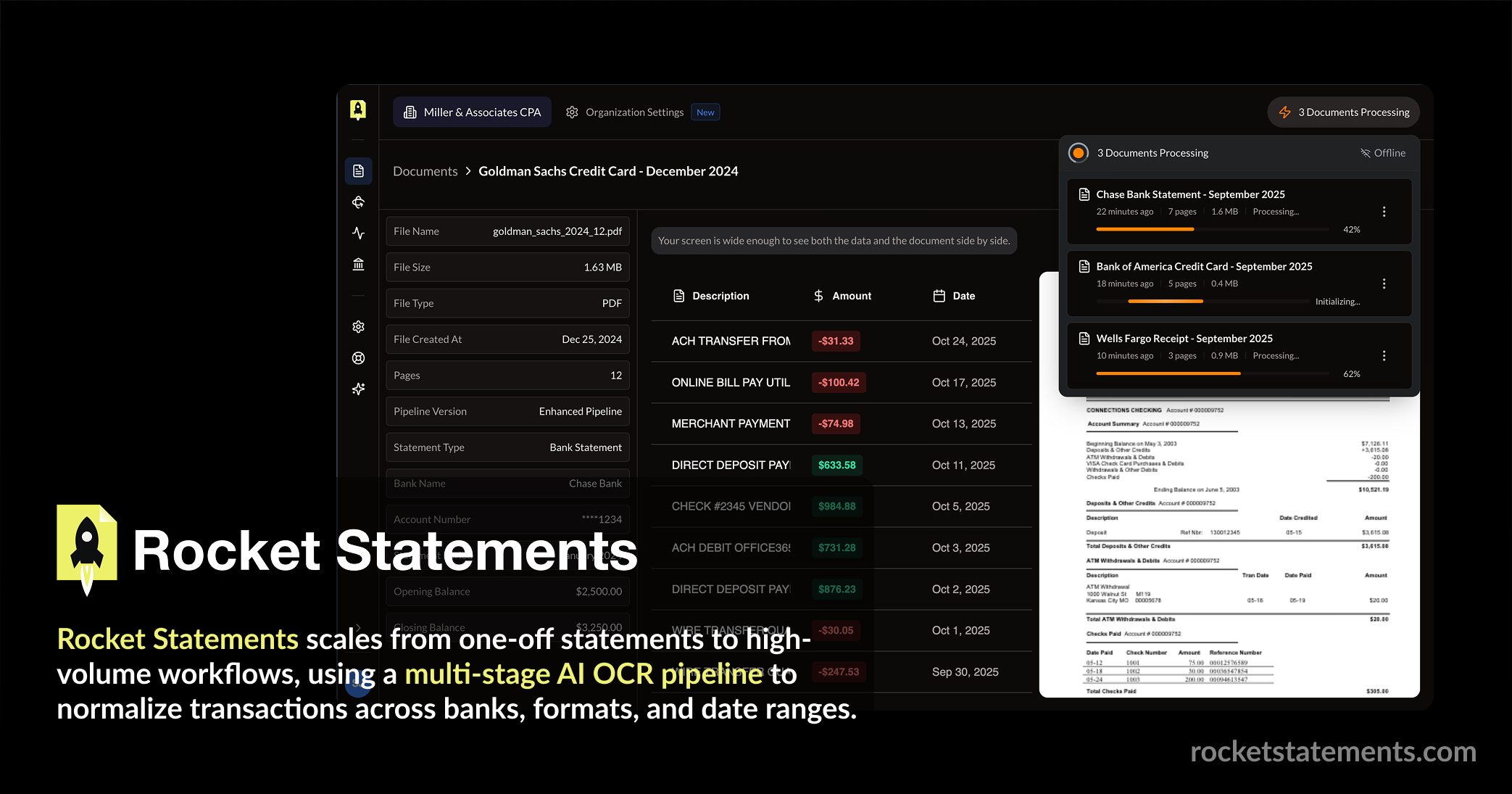Open Organization Settings
The height and width of the screenshot is (794, 1512).
634,112
